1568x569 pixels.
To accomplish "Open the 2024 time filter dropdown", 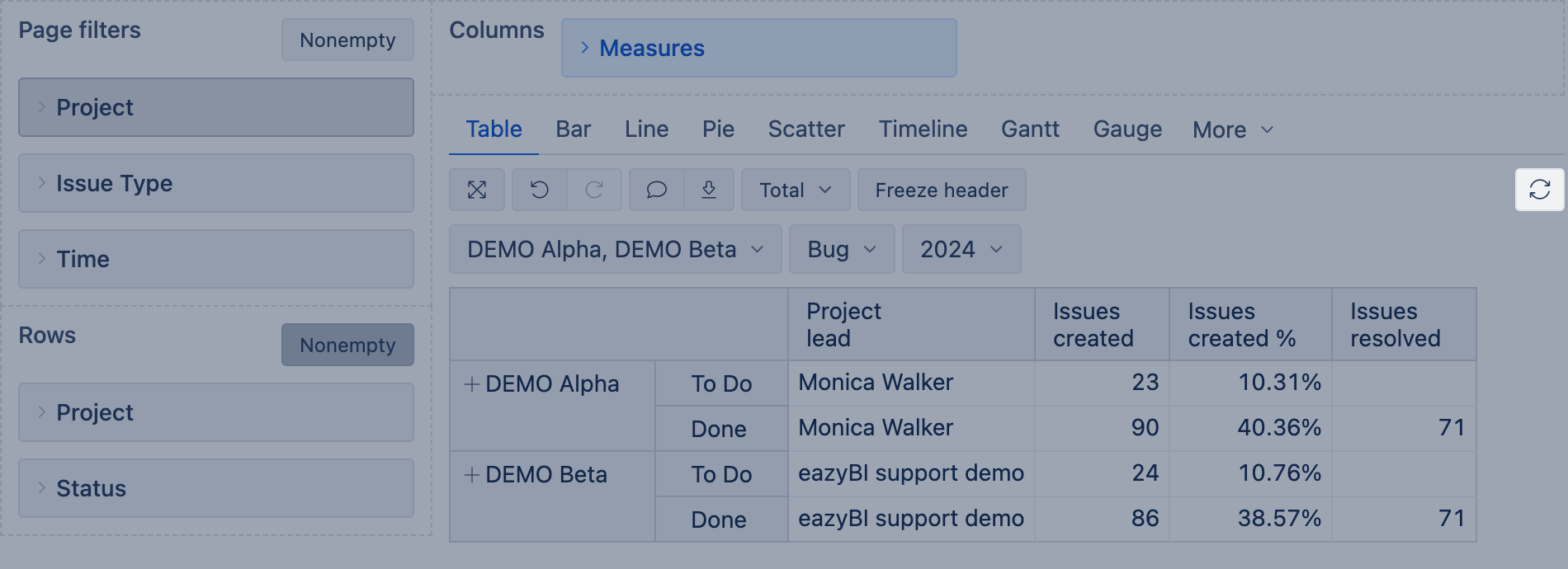I will [x=961, y=250].
